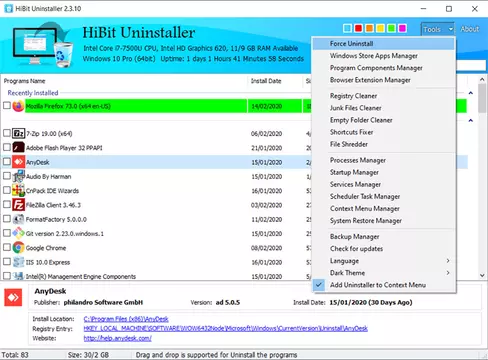
Task: Open the Tools dropdown menu
Action: (437, 29)
